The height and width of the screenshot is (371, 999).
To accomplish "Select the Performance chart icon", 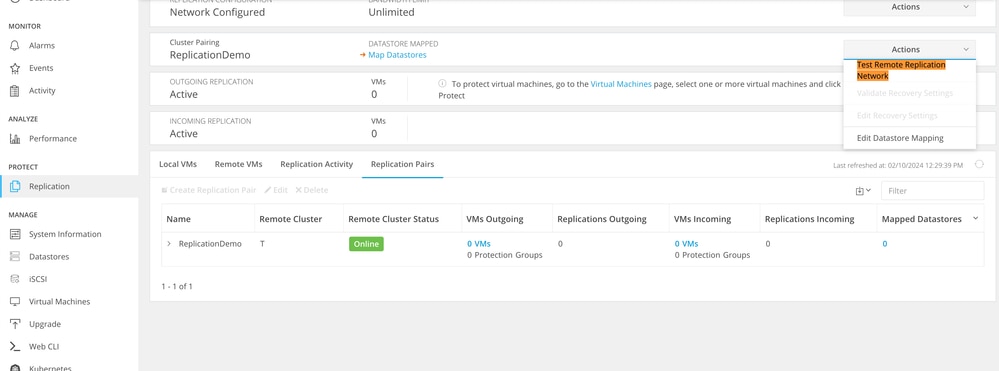I will (15, 138).
